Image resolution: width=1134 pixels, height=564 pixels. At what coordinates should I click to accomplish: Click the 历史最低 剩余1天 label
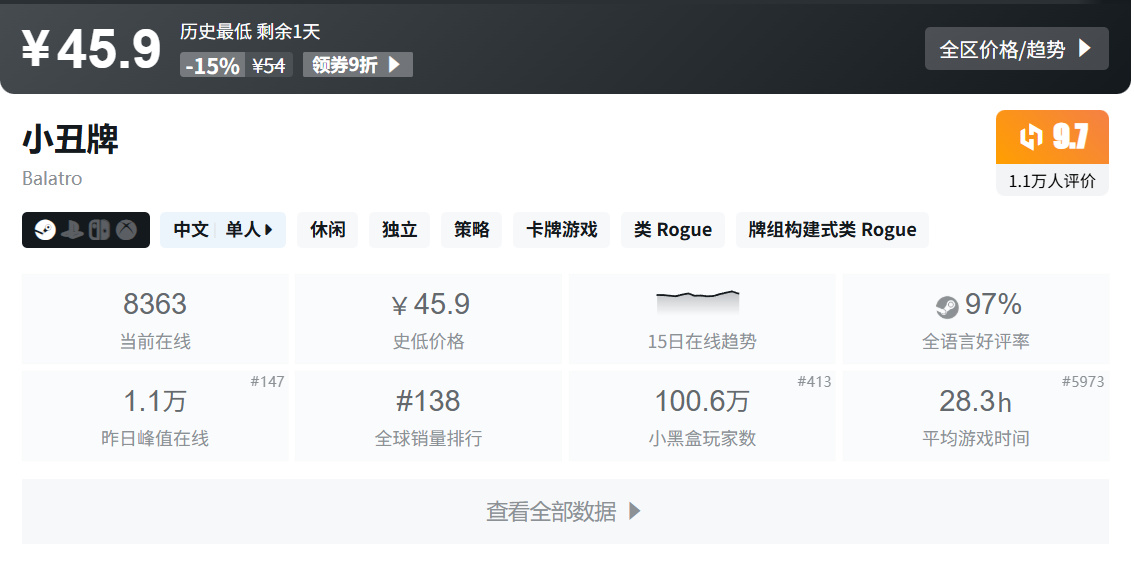click(250, 32)
